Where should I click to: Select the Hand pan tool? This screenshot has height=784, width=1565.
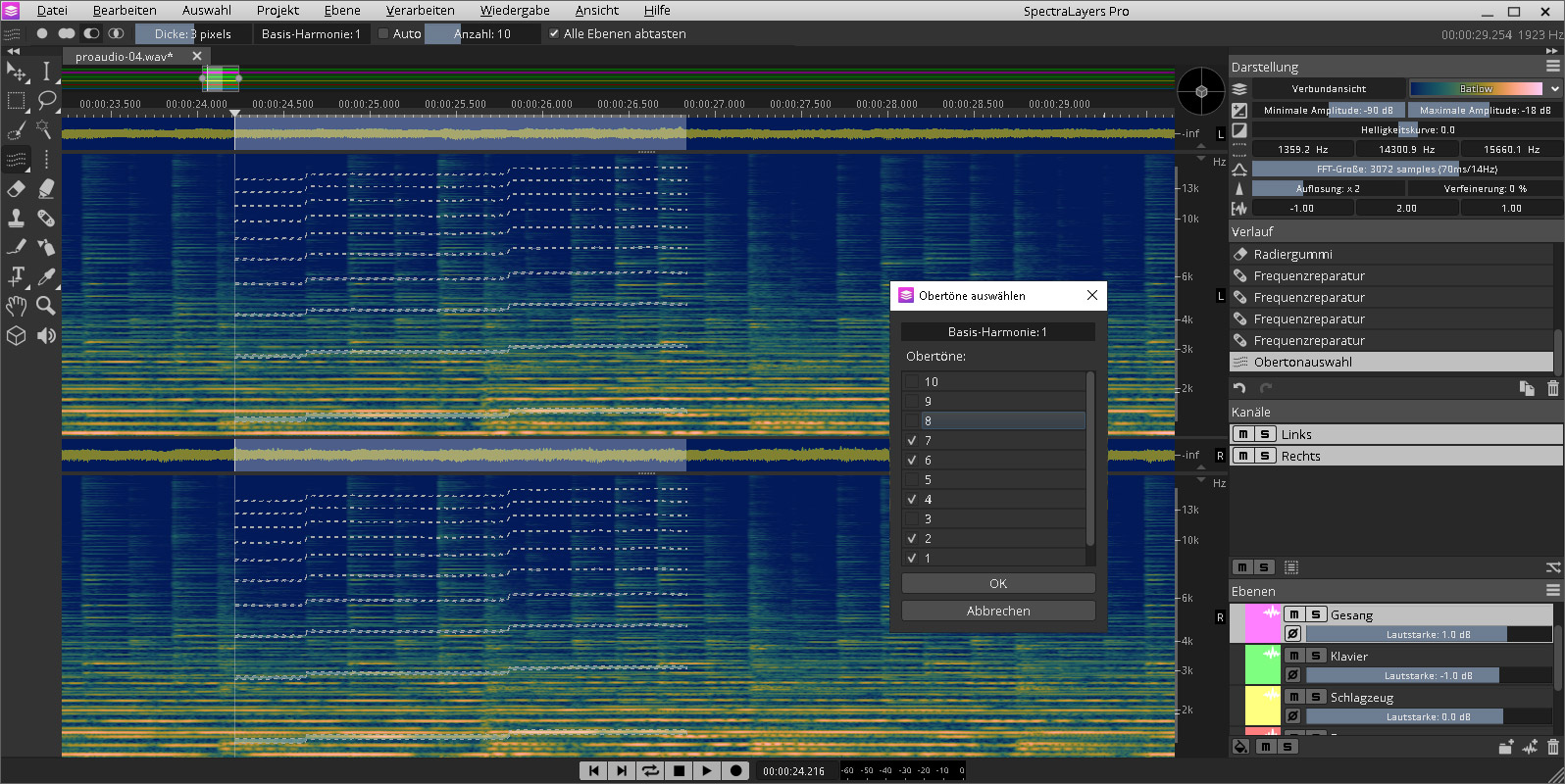[17, 307]
